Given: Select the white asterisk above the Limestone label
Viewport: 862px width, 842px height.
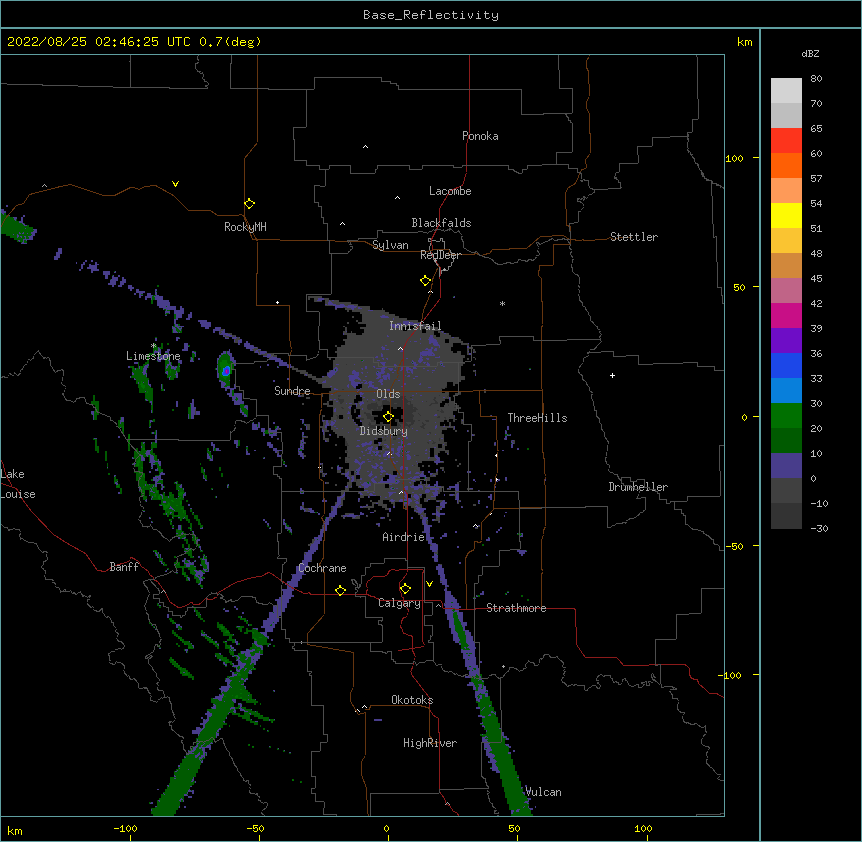Looking at the screenshot, I should point(154,346).
